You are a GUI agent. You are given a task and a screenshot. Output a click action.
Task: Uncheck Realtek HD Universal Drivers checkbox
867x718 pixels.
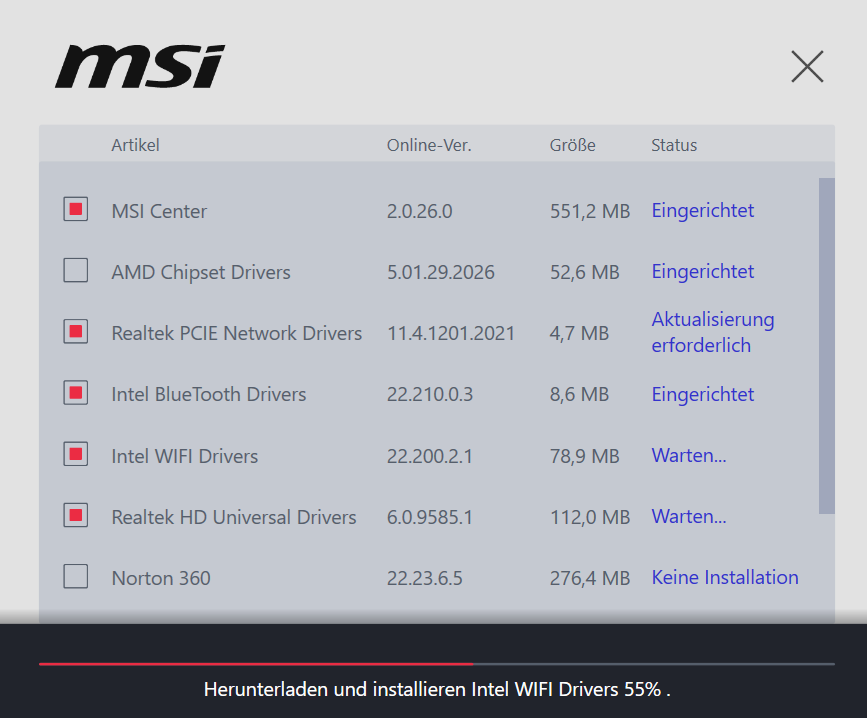tap(76, 515)
